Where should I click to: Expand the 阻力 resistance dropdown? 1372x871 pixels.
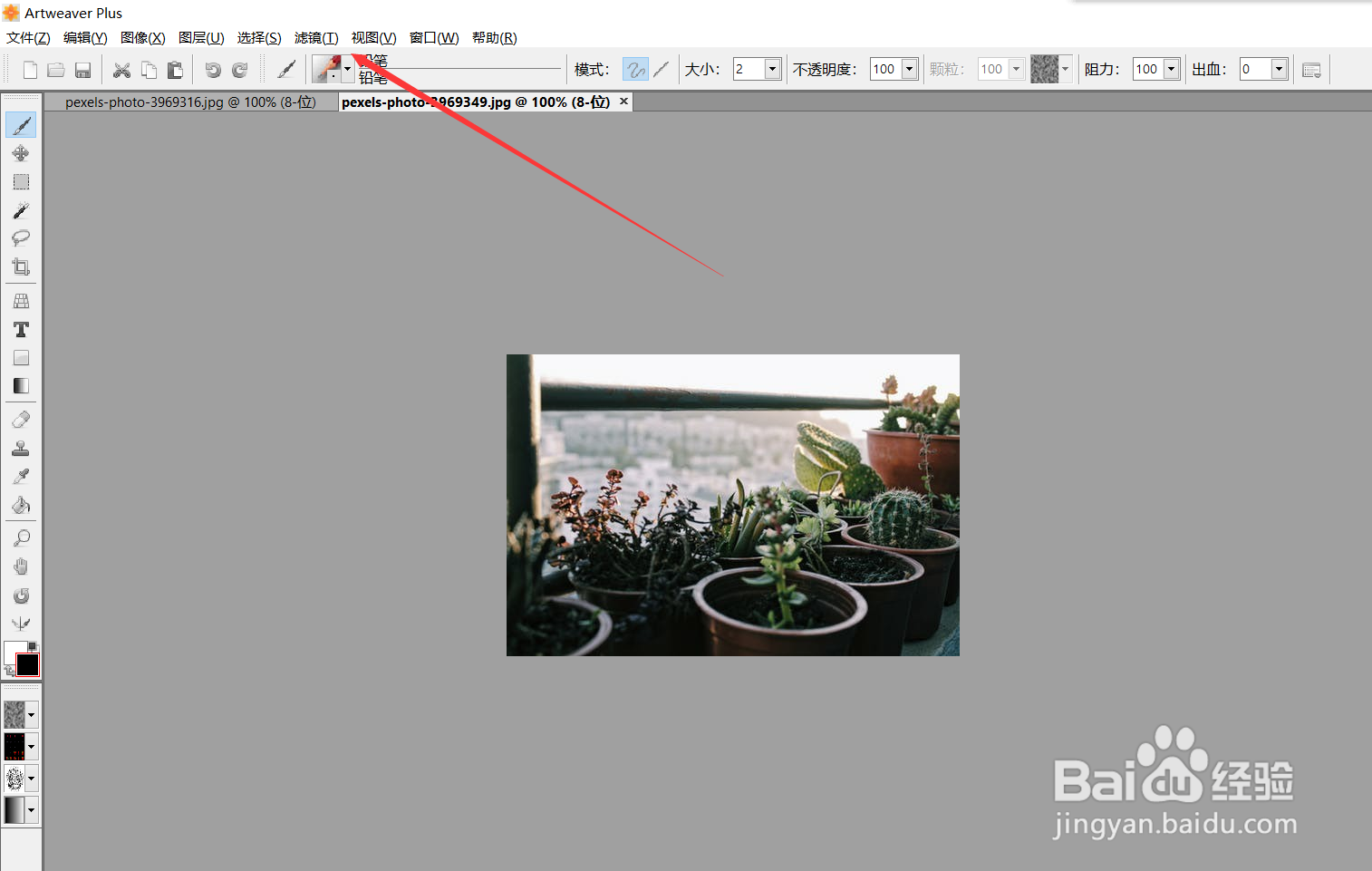(1171, 69)
